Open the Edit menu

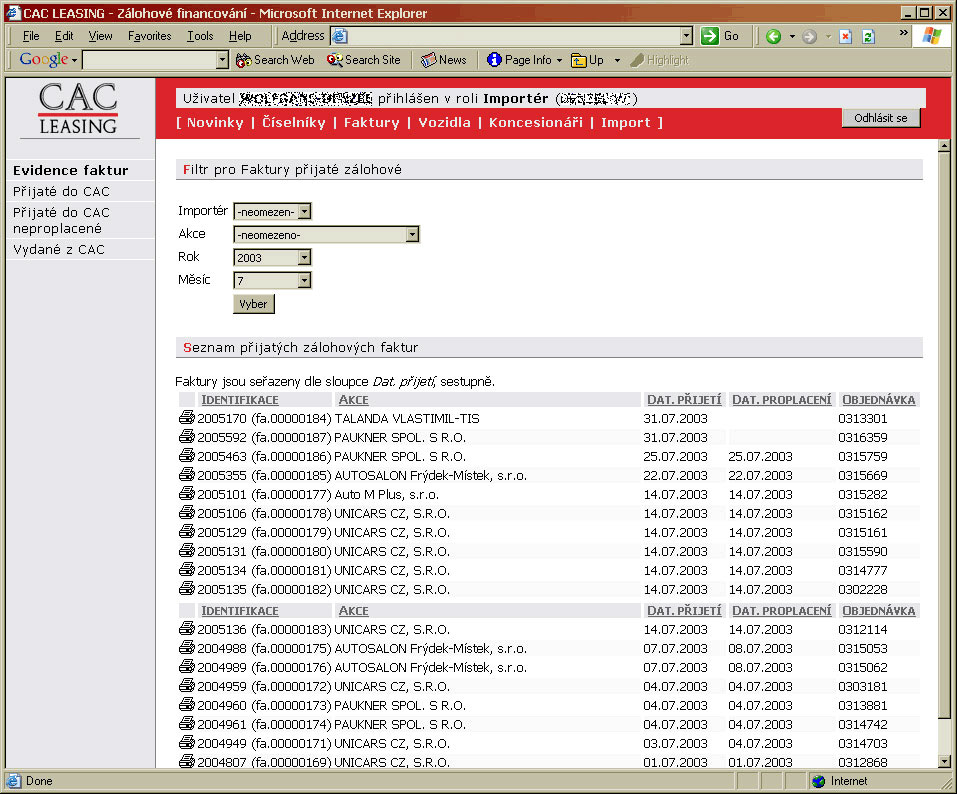[x=63, y=36]
